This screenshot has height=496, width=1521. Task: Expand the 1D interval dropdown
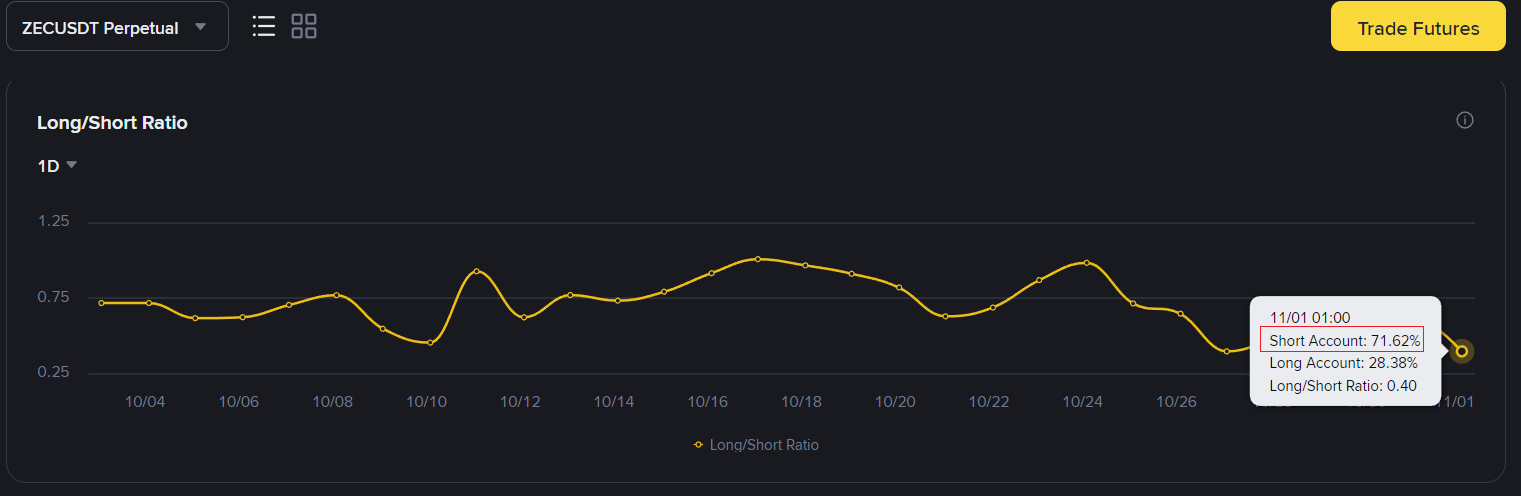click(x=57, y=167)
